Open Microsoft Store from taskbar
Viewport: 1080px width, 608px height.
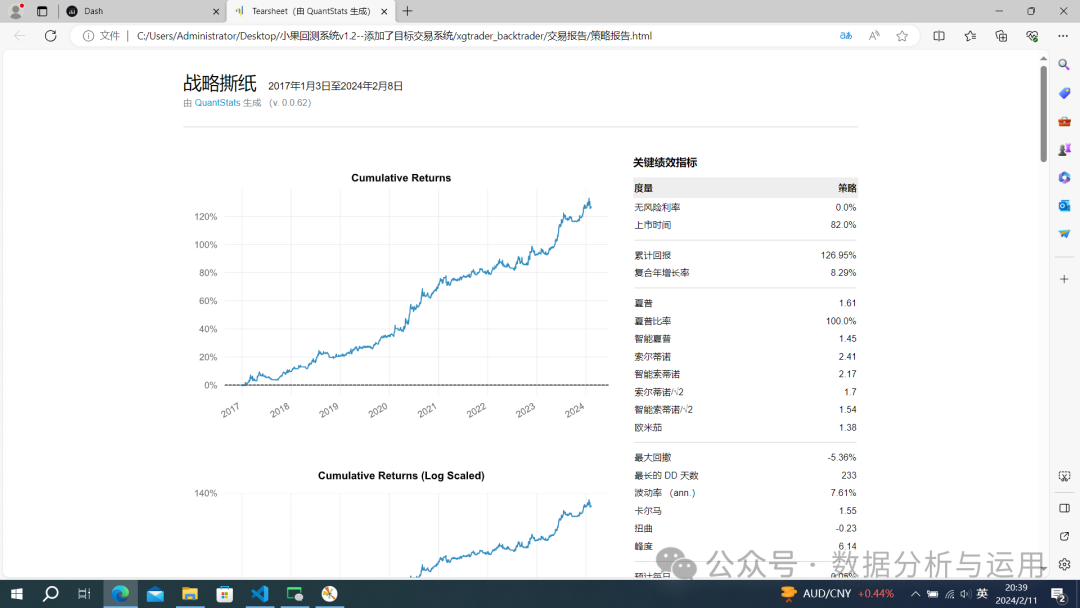click(225, 594)
